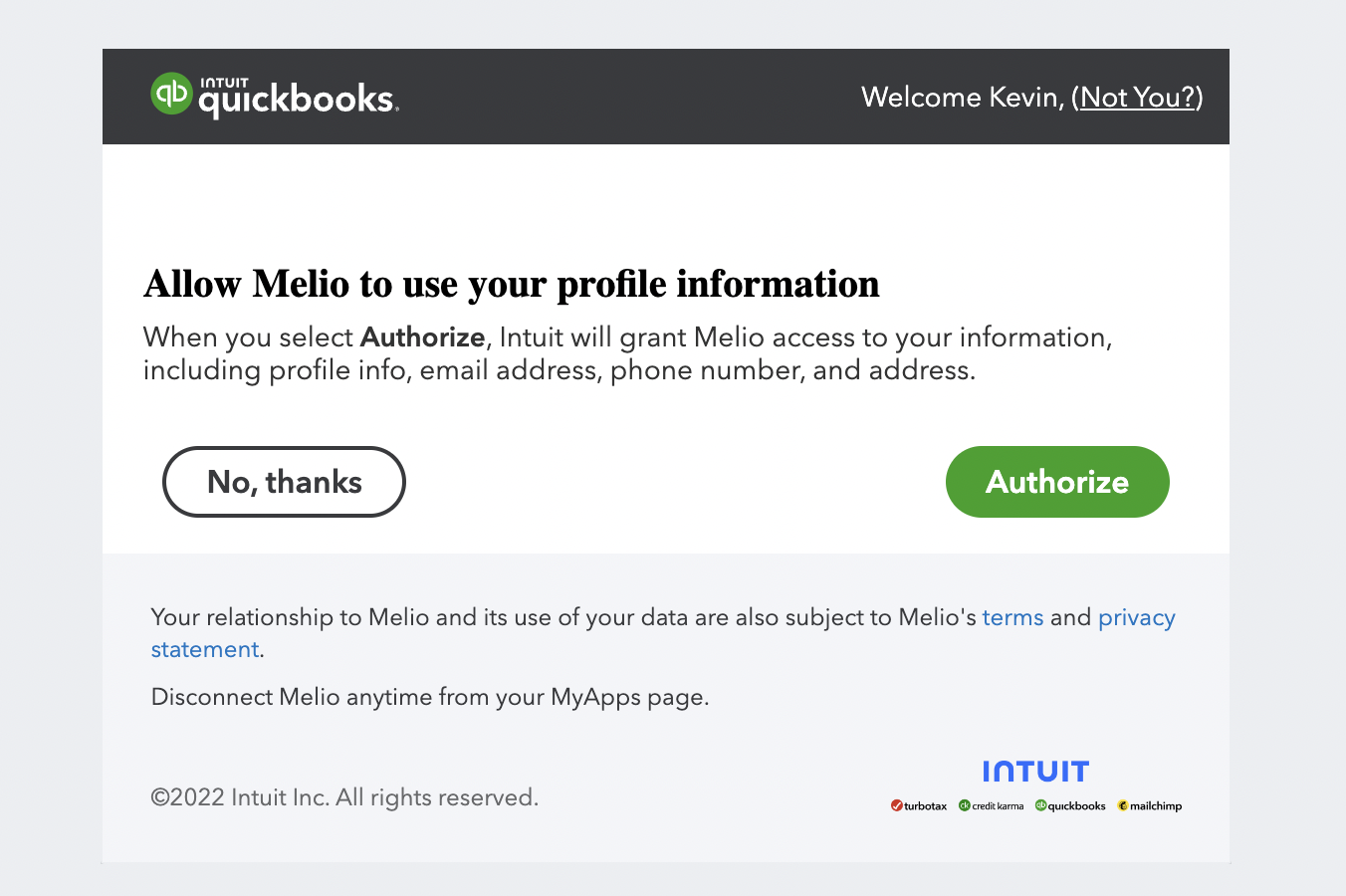Screen dimensions: 1346x896
Task: Open Melio's terms link
Action: (1012, 617)
